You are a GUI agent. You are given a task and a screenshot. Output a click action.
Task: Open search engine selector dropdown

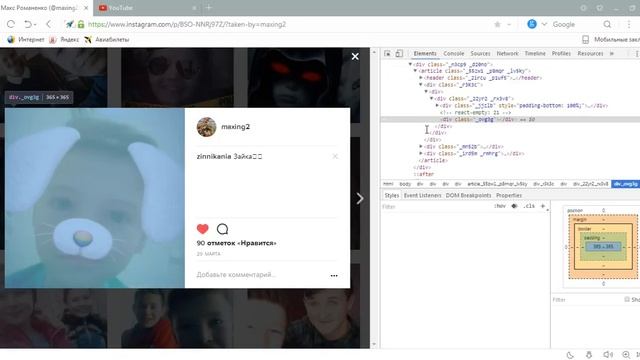544,24
